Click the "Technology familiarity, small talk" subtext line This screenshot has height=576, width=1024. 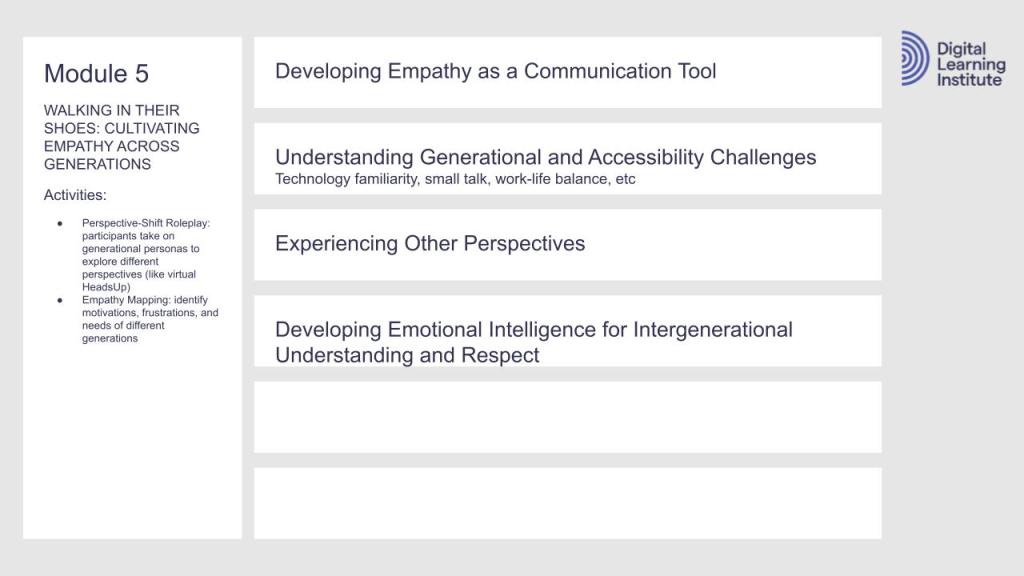pyautogui.click(x=455, y=179)
